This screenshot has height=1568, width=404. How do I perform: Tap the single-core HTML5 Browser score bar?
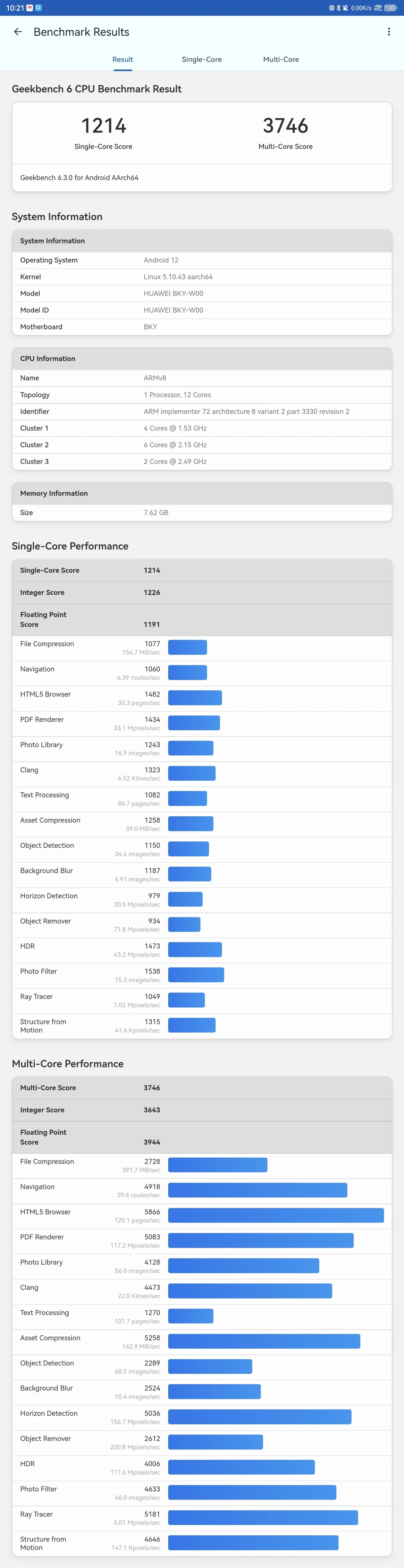coord(195,698)
